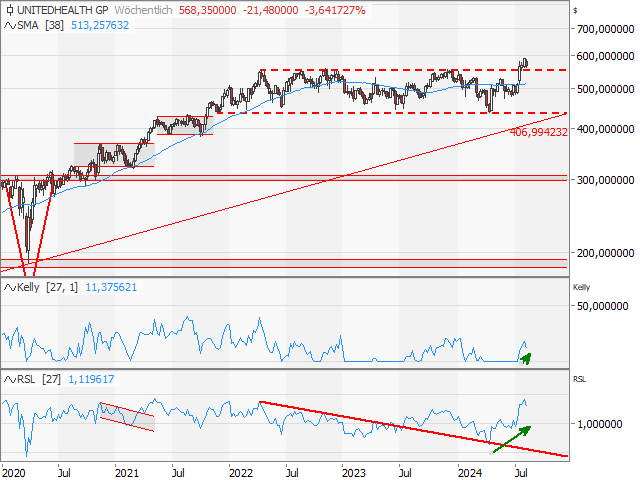Click SMA period [38] label
This screenshot has height=480, width=640.
click(54, 25)
